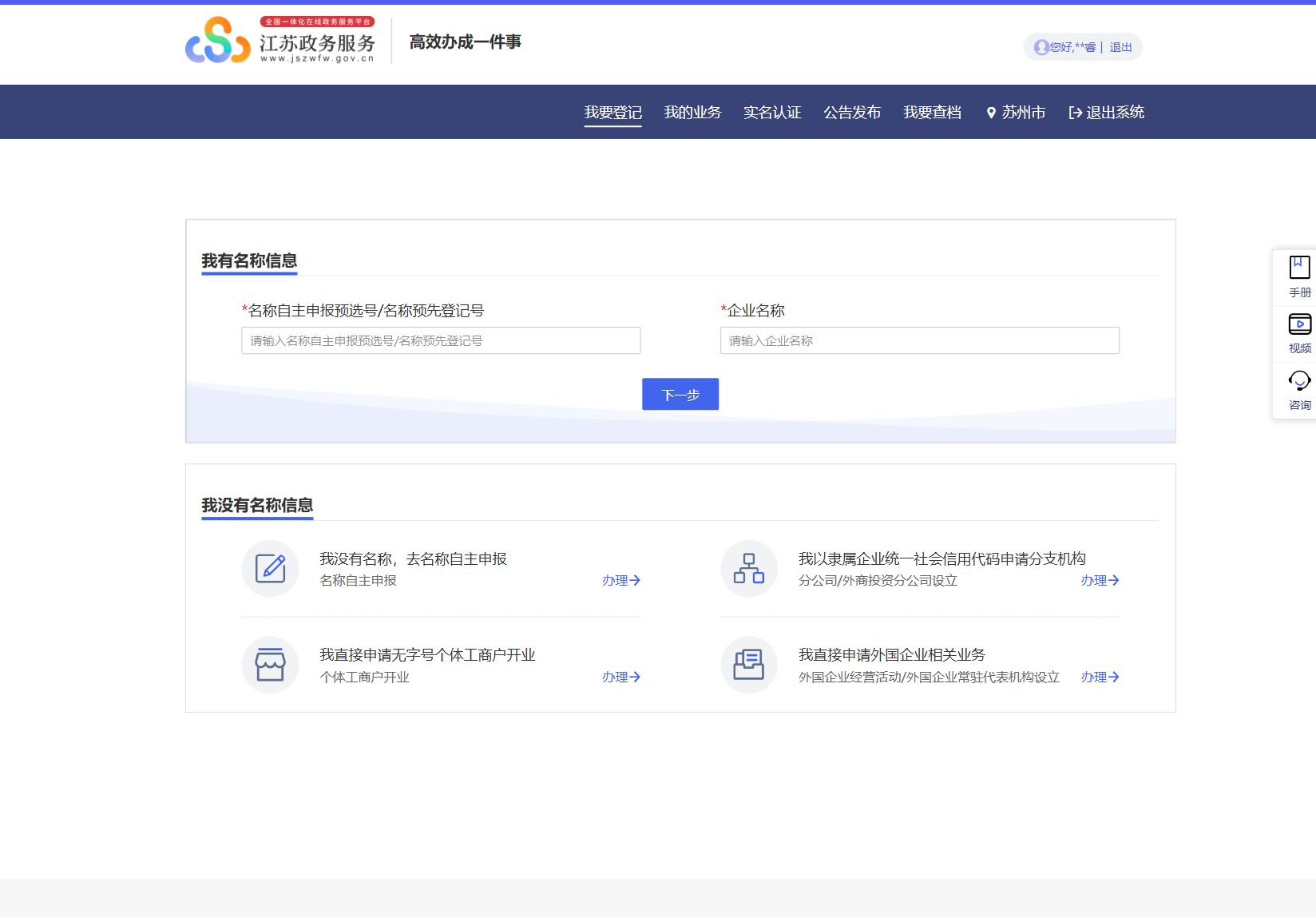1316x918 pixels.
Task: Open the 我要查档 navigation item
Action: click(x=932, y=113)
